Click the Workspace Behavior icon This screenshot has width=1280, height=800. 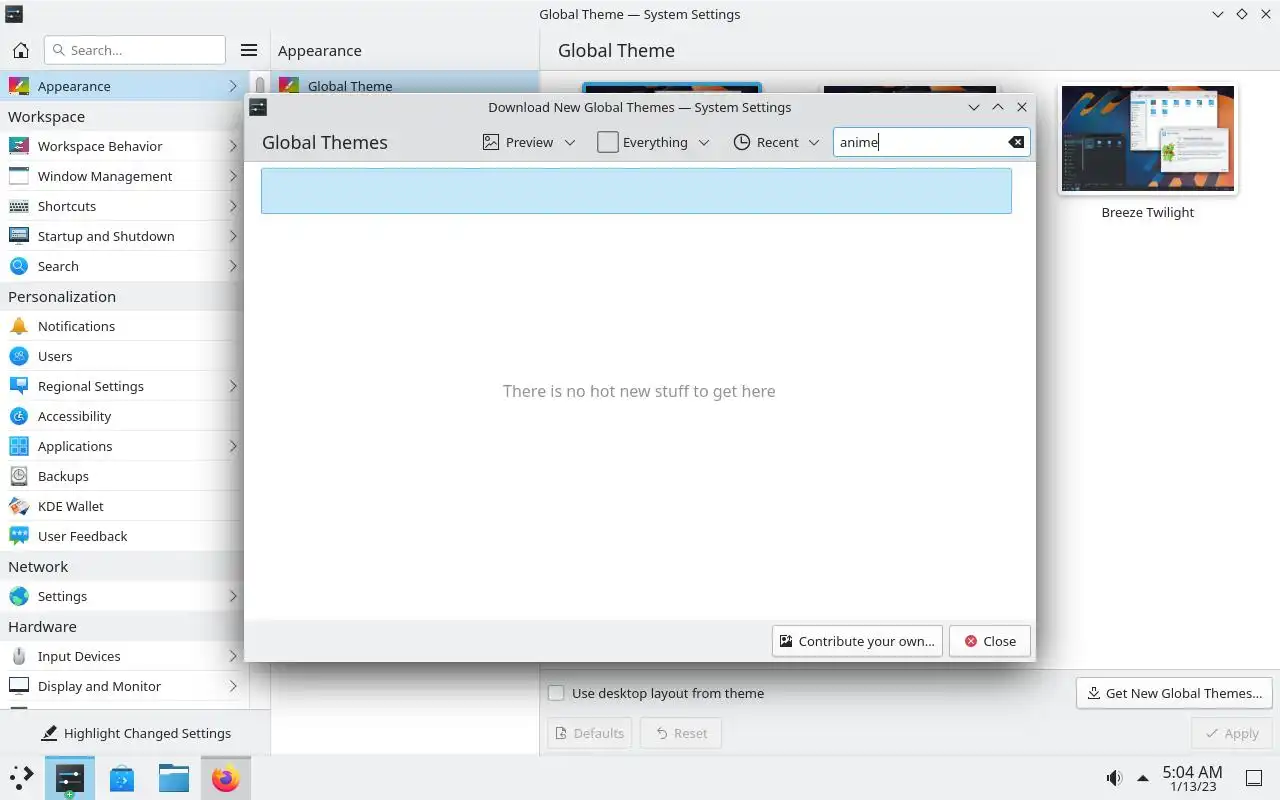(x=18, y=146)
